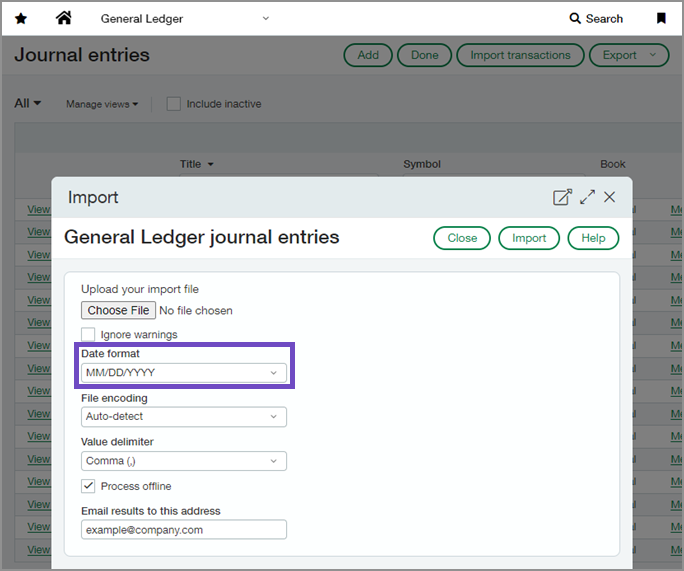Click the favorites star icon
This screenshot has height=571, width=684.
[21, 18]
